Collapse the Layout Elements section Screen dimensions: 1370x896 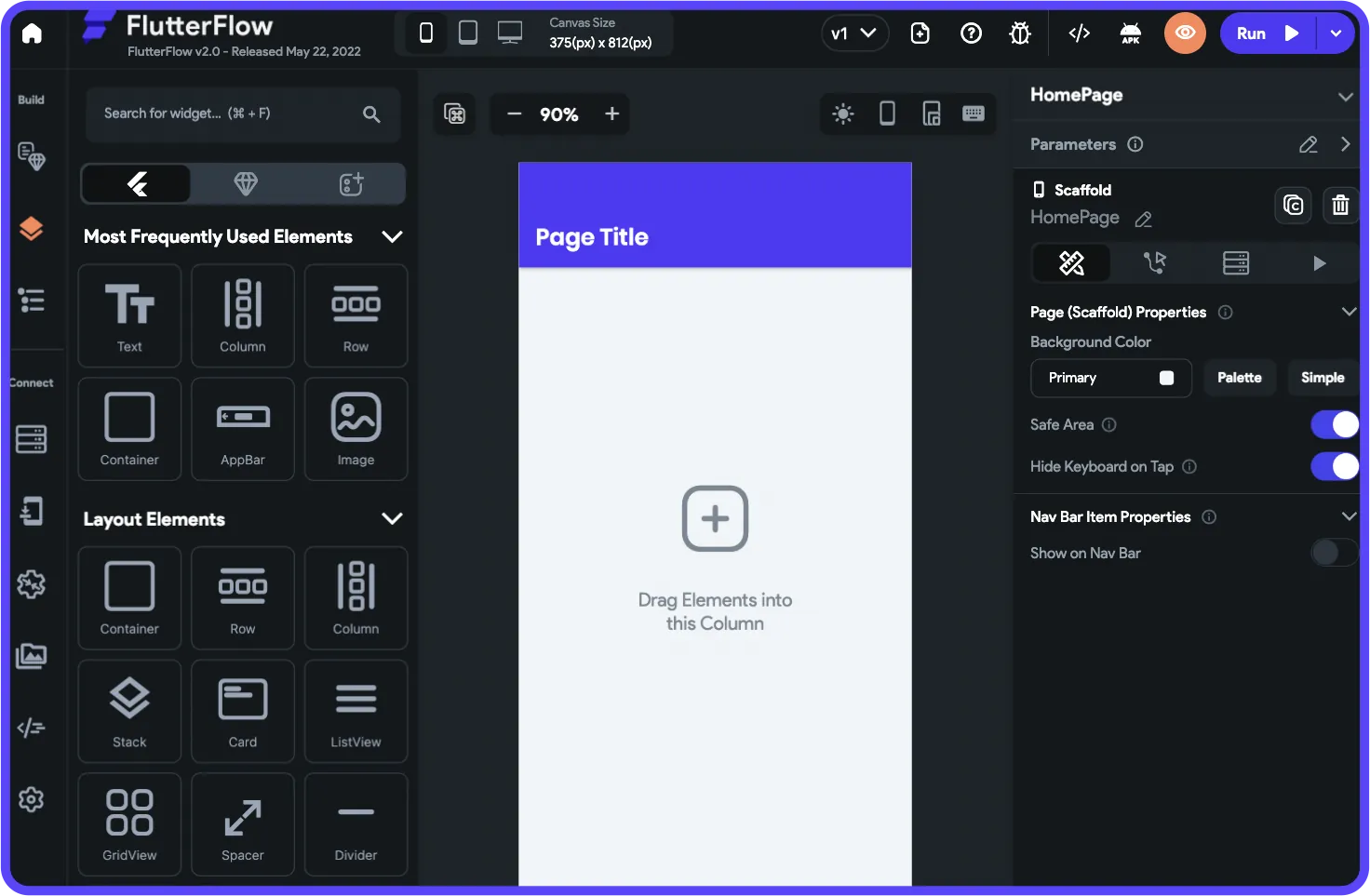[x=392, y=518]
